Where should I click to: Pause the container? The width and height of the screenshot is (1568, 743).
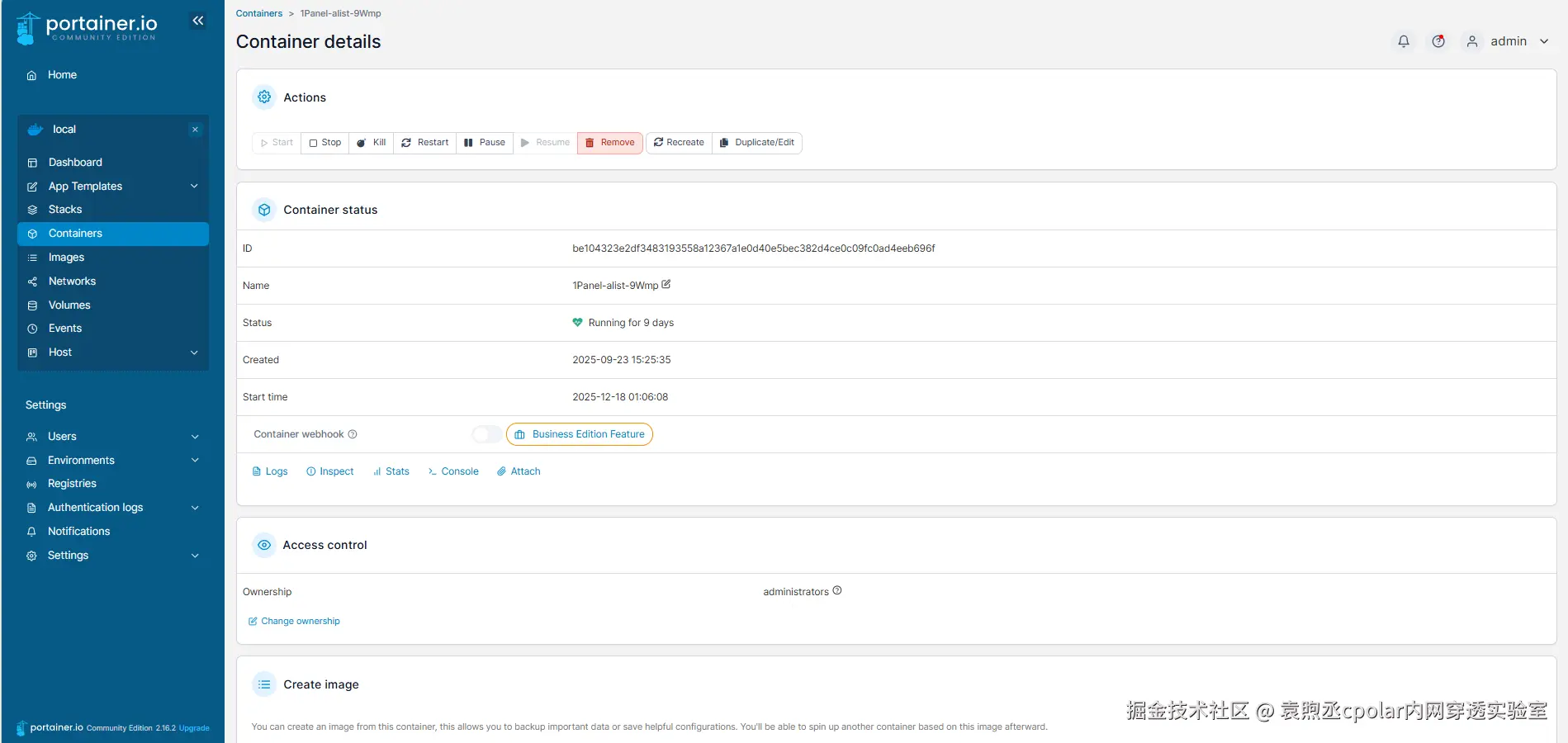point(485,143)
